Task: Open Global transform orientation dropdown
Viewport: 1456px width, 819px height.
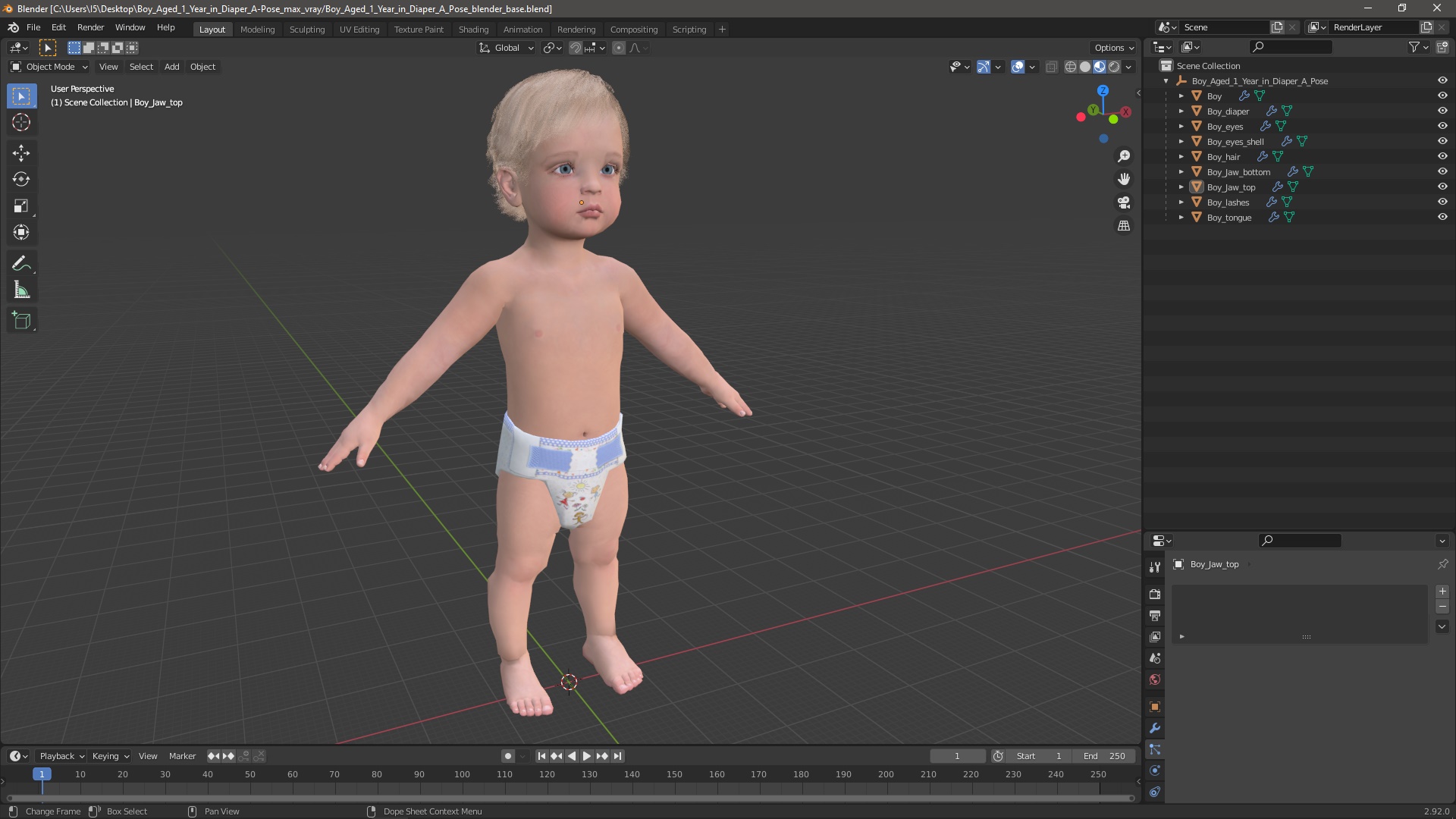Action: coord(507,48)
